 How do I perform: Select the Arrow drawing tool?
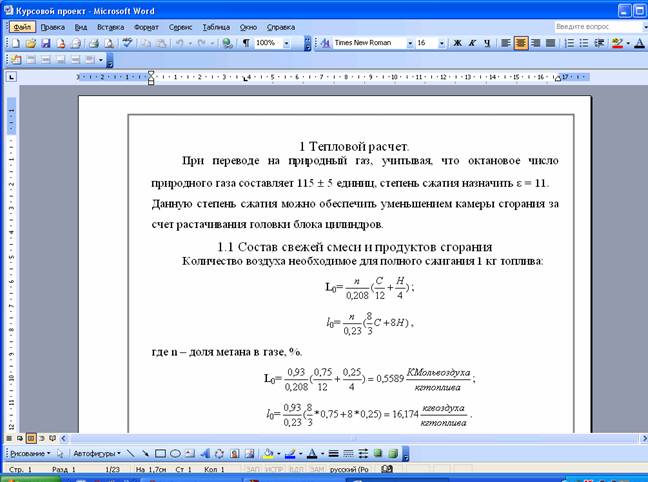(x=145, y=453)
